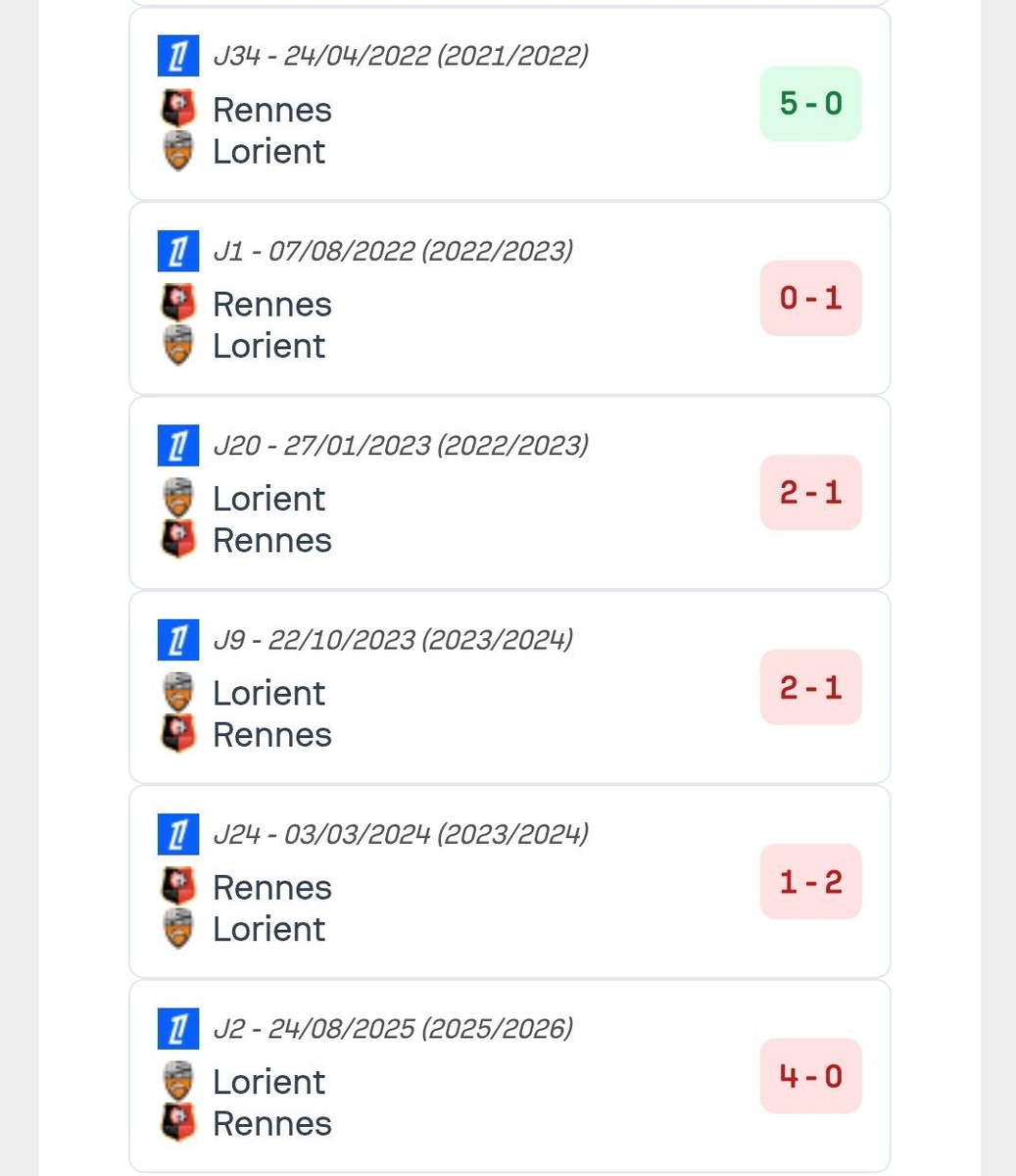Screen dimensions: 1016x1176
Task: Open the red 0-1 score badge
Action: (x=811, y=298)
